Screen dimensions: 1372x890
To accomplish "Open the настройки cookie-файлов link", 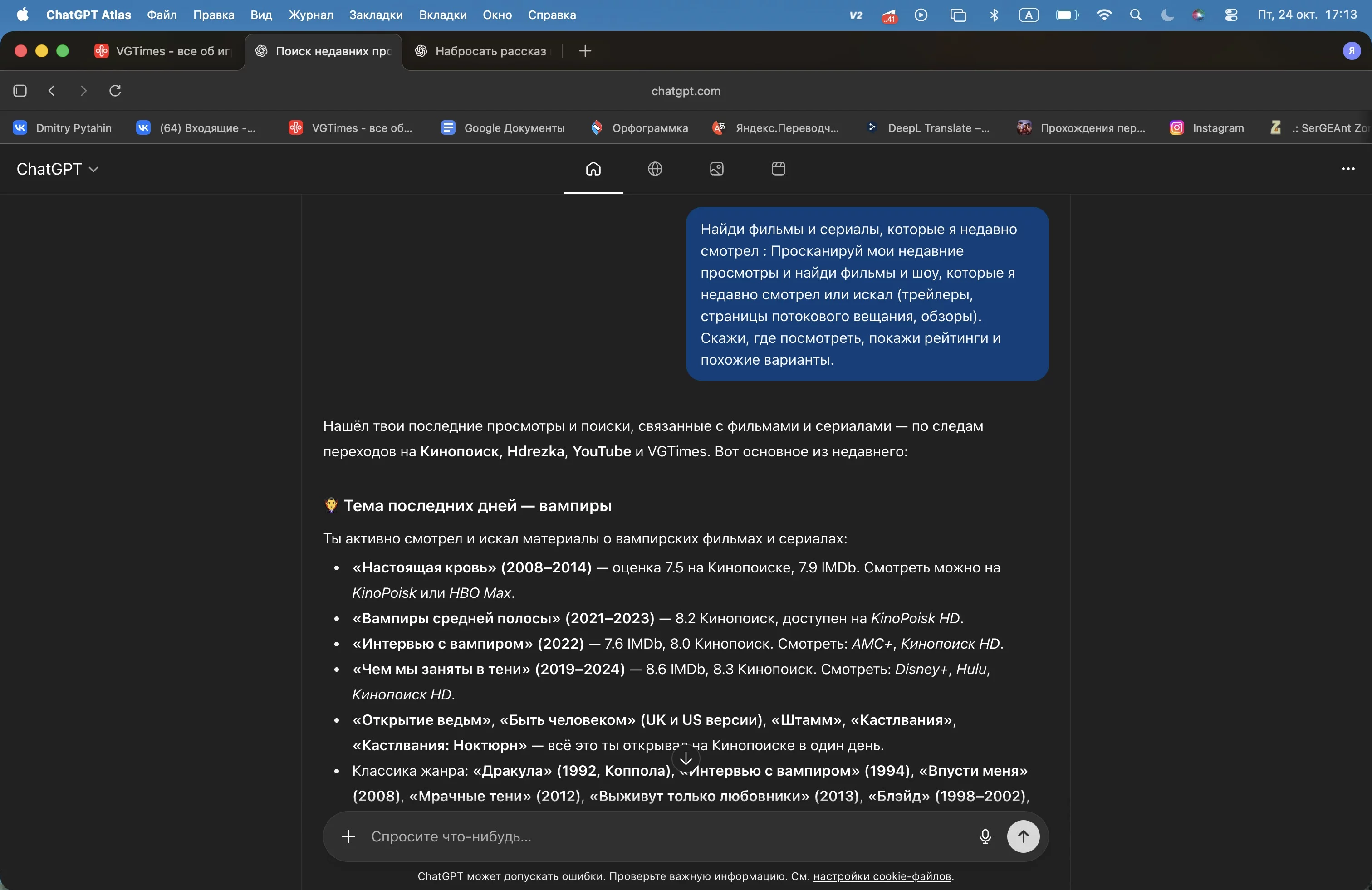I will point(882,876).
